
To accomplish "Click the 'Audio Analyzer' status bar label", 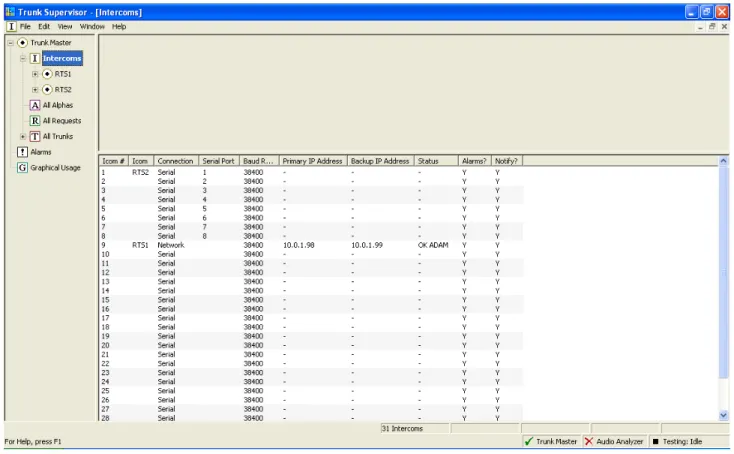I will [x=620, y=441].
